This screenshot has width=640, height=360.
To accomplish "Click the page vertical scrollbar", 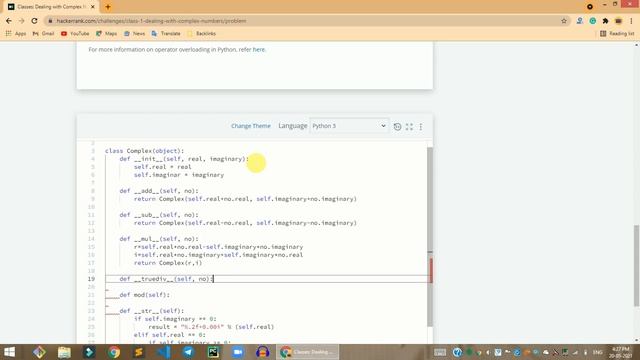I will tap(636, 265).
